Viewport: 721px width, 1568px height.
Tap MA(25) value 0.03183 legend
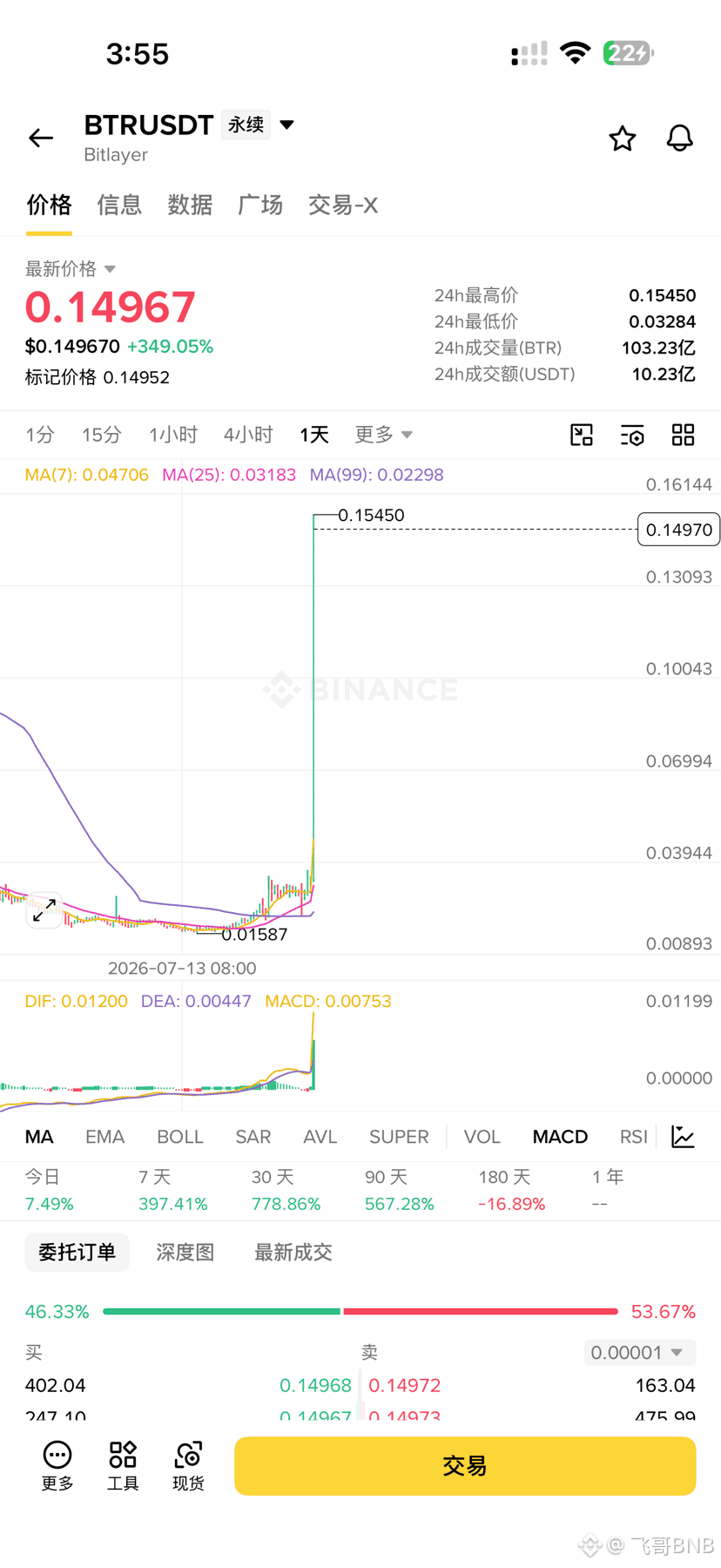pos(229,475)
